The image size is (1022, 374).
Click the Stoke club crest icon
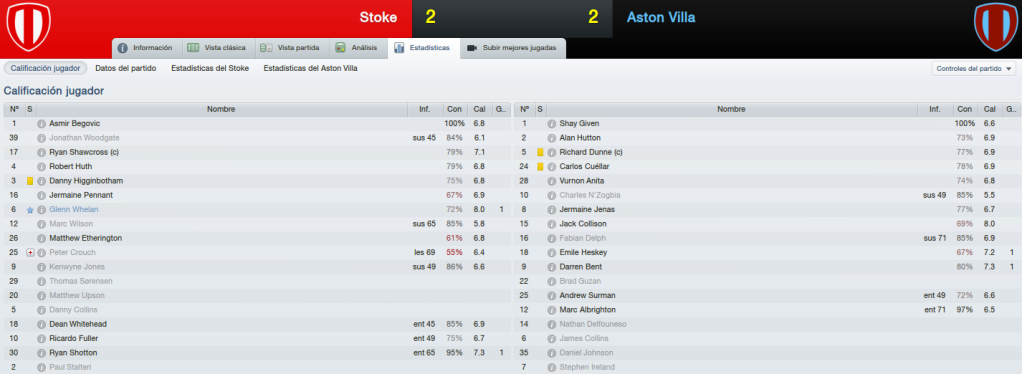tap(28, 27)
